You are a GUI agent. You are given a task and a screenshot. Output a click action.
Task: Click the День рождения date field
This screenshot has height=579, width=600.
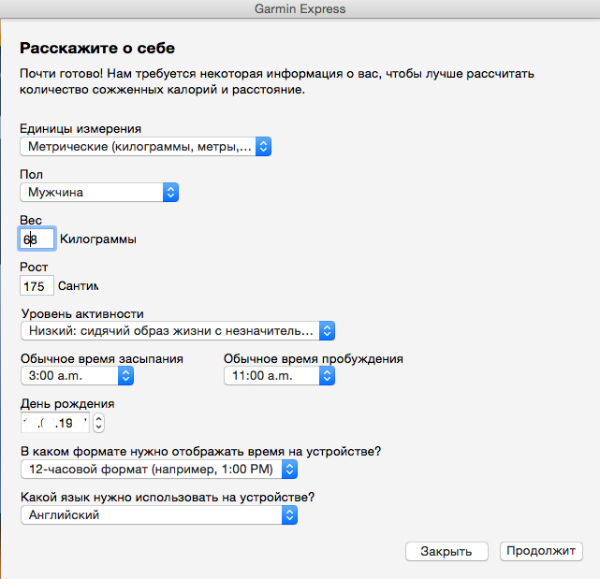55,422
